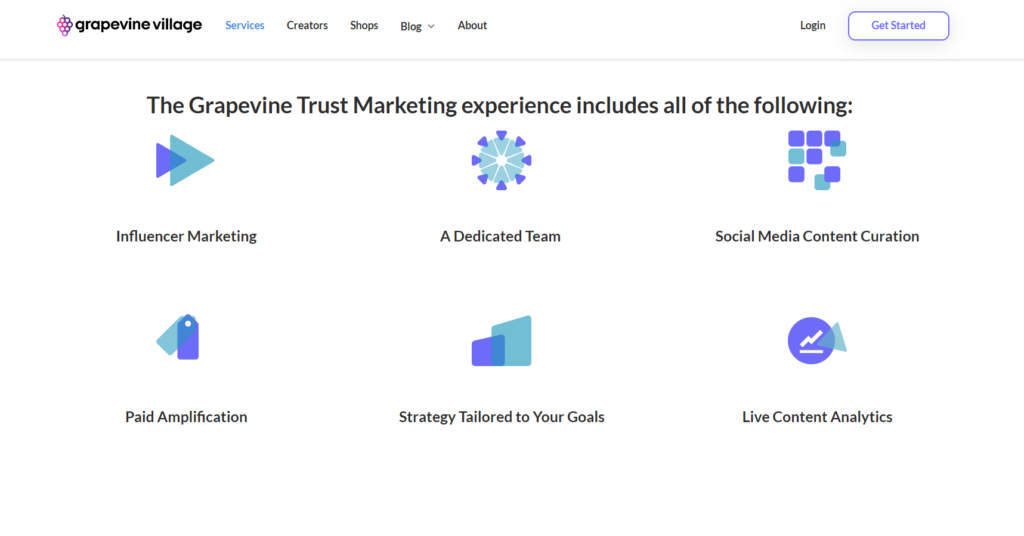This screenshot has height=536, width=1024.
Task: Click the Paid Amplification price tag icon
Action: click(178, 337)
